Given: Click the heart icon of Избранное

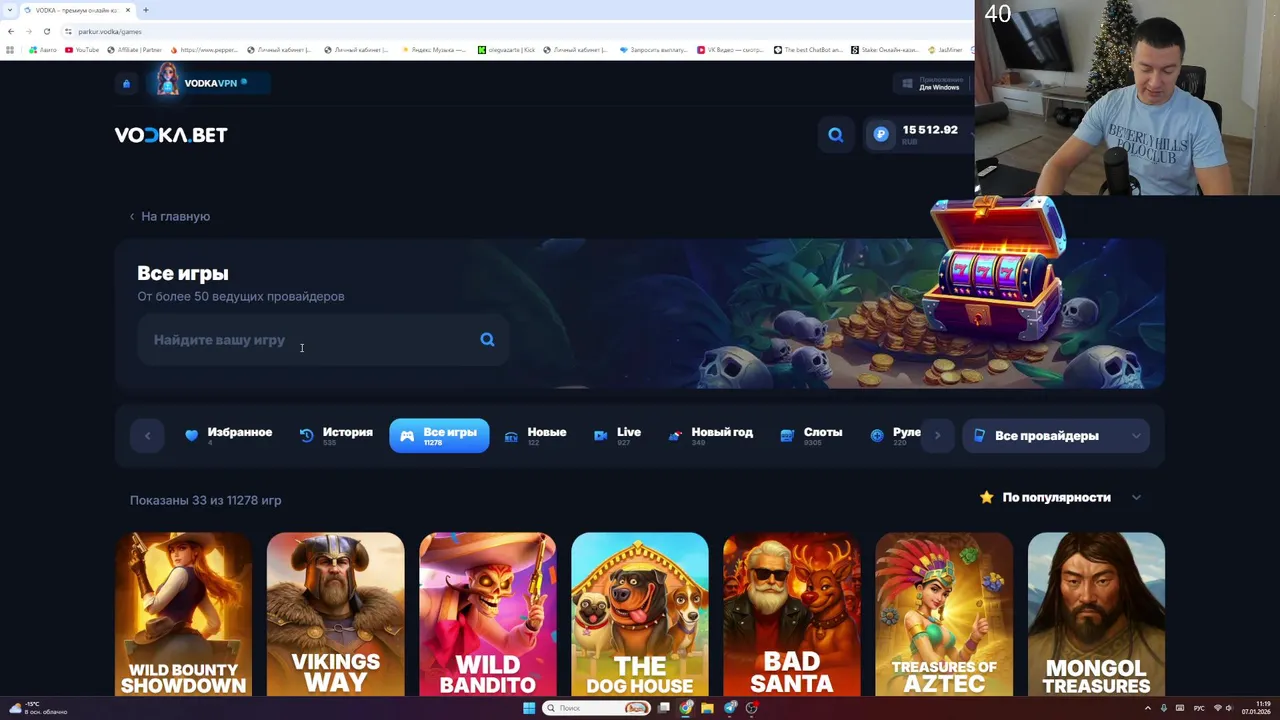Looking at the screenshot, I should 192,435.
